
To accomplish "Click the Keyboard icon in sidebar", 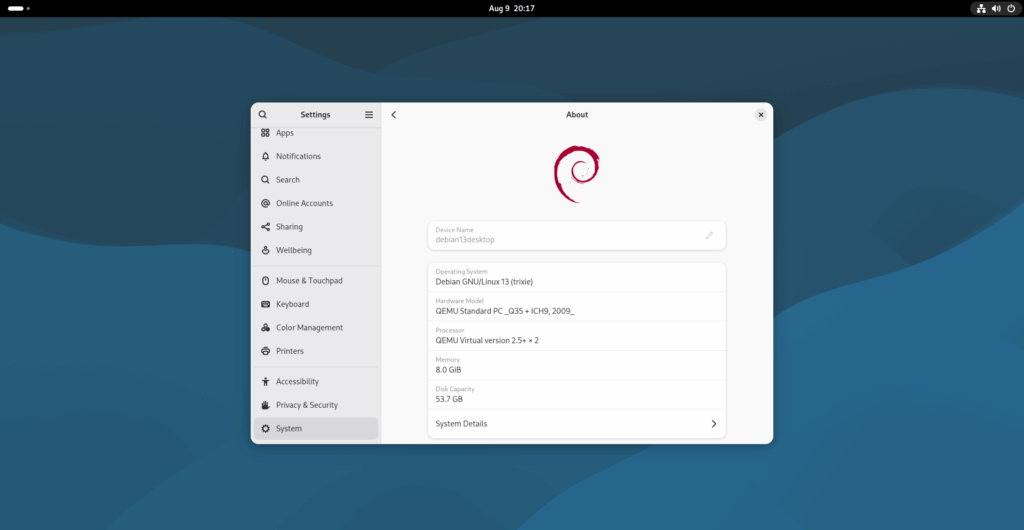I will pos(265,304).
